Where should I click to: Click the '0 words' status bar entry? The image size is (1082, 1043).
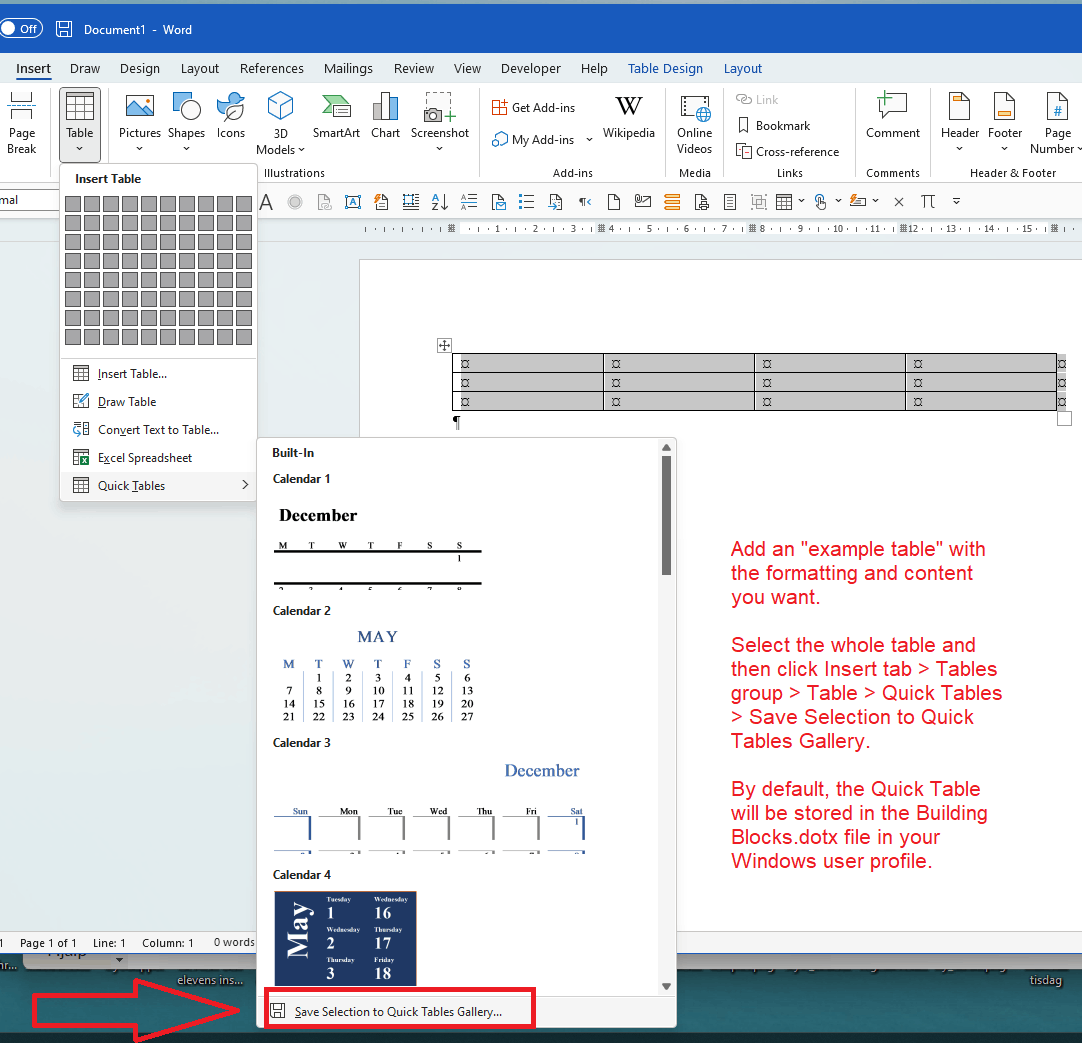click(x=234, y=942)
